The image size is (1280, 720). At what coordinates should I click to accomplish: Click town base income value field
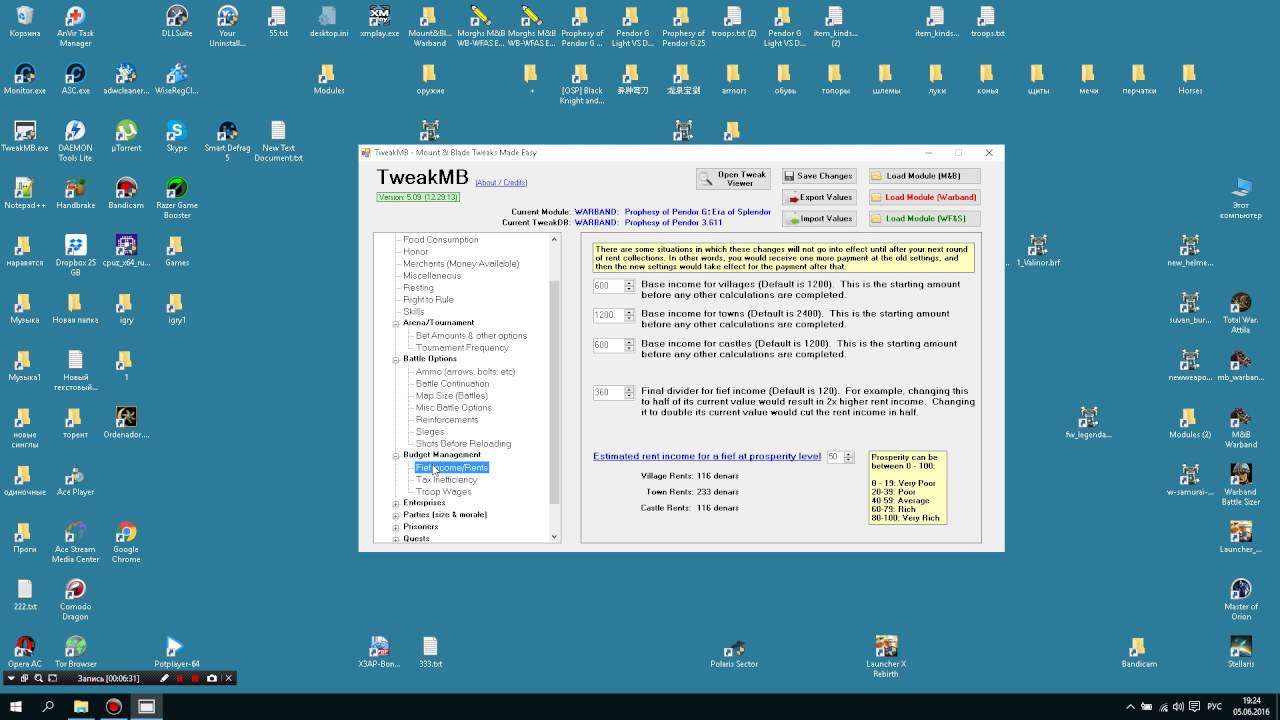pyautogui.click(x=608, y=316)
